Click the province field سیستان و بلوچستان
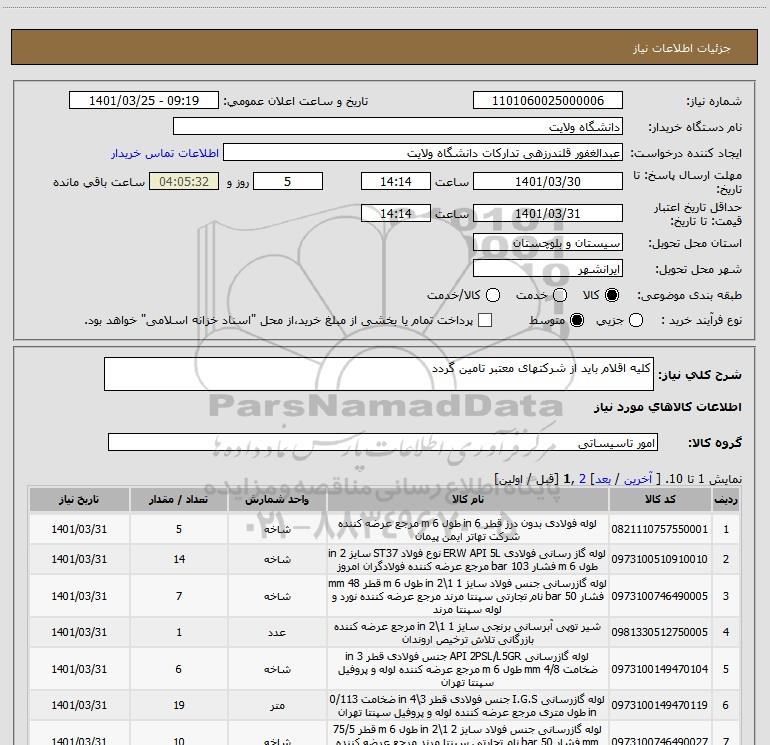Screen dimensions: 770x745 point(548,243)
